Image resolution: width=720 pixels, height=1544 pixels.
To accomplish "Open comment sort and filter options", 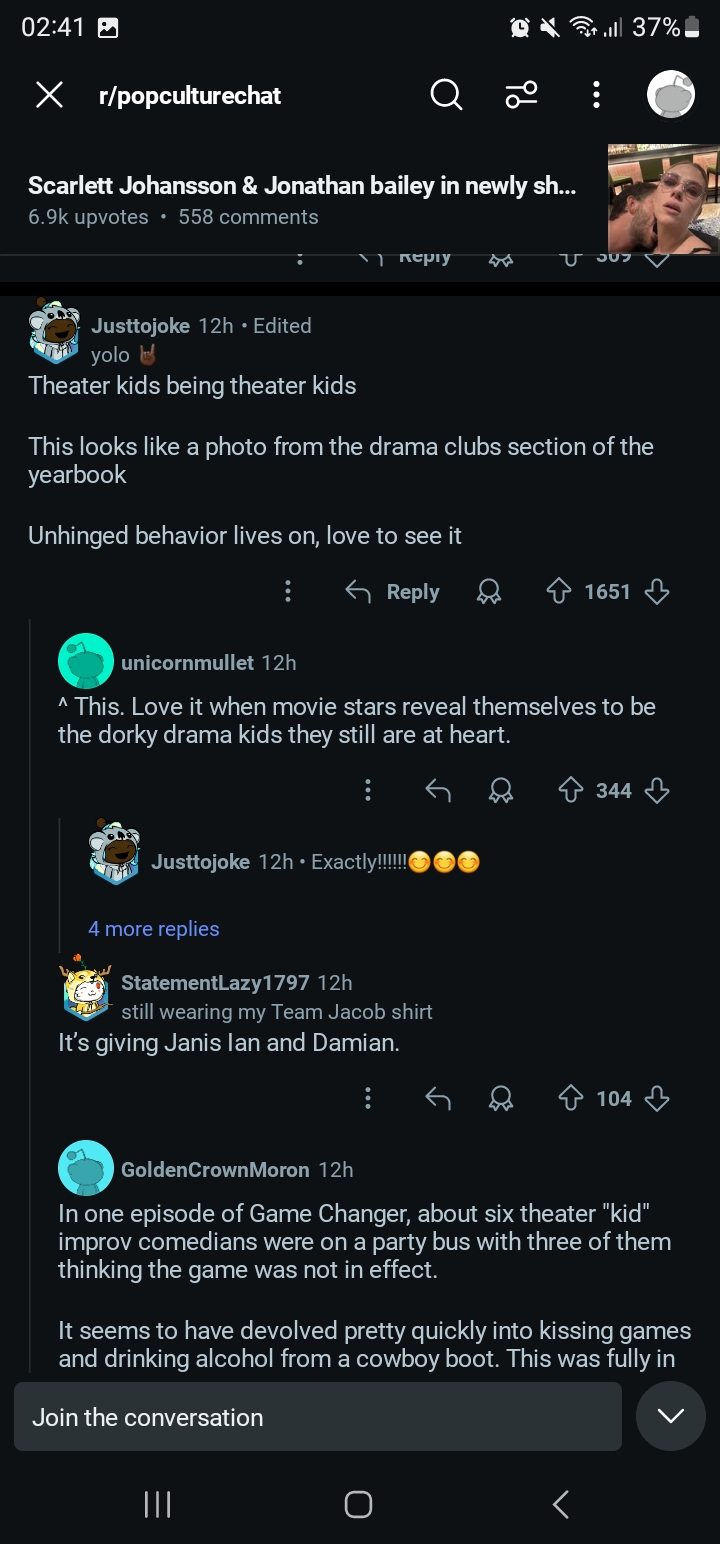I will [x=521, y=95].
